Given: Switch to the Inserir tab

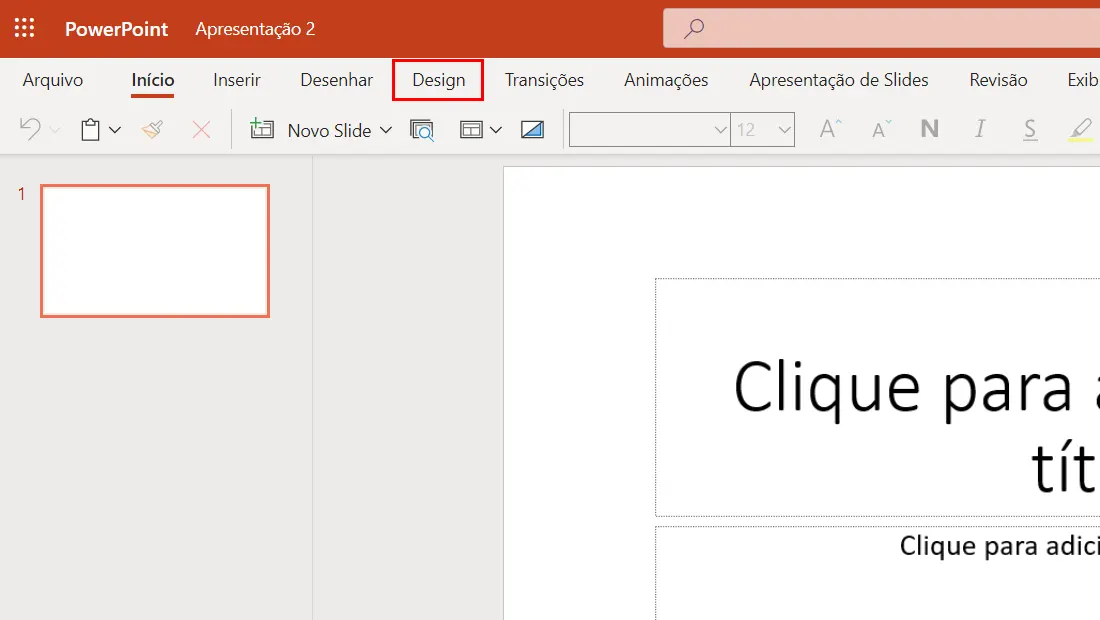Looking at the screenshot, I should (x=236, y=80).
